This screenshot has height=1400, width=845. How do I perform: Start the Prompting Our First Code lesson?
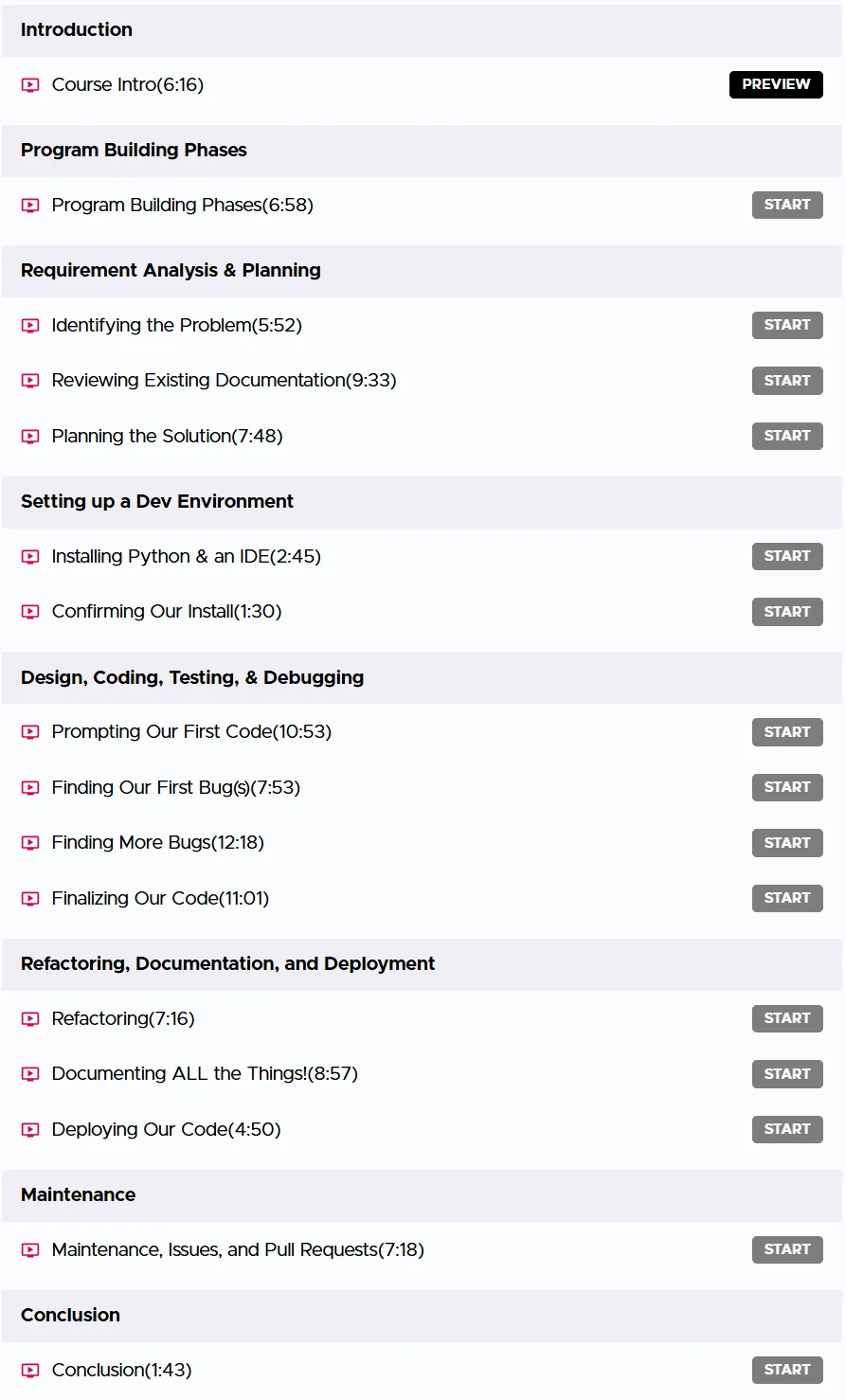point(787,732)
